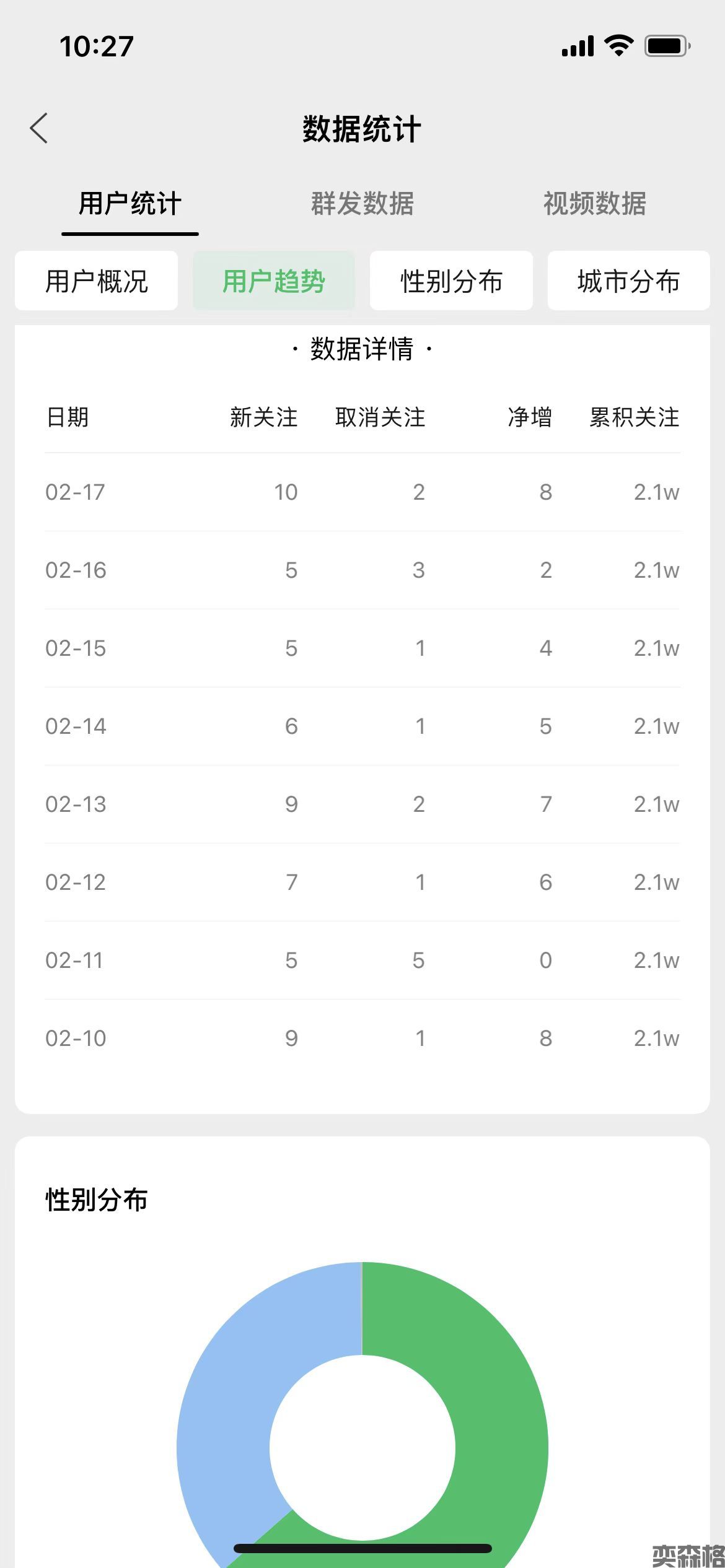
Task: Click the 取消关注 column header
Action: pyautogui.click(x=380, y=417)
